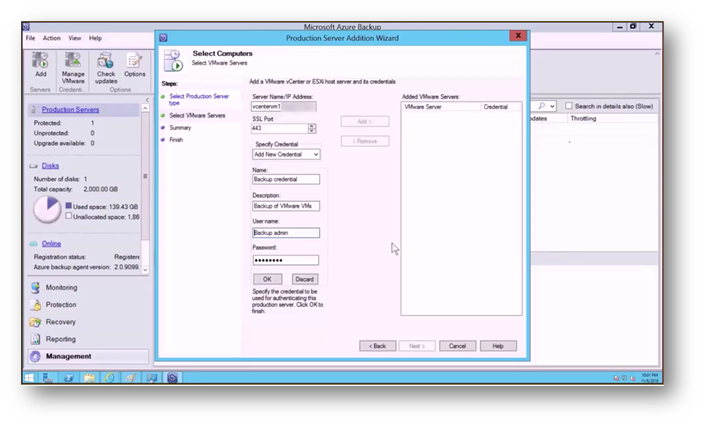Click the User name input field
This screenshot has width=706, height=428.
pos(286,233)
